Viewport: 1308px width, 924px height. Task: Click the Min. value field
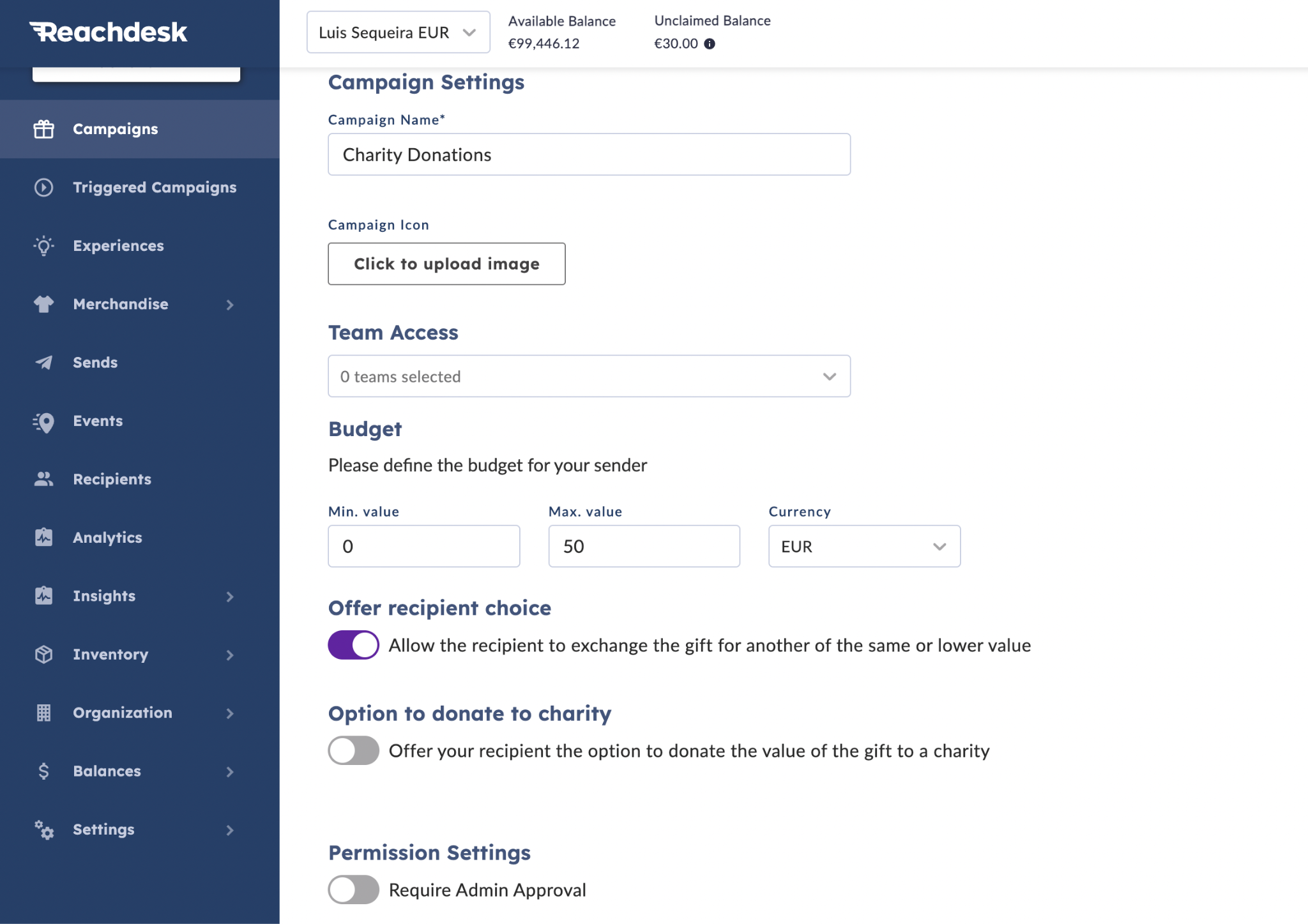pyautogui.click(x=424, y=546)
